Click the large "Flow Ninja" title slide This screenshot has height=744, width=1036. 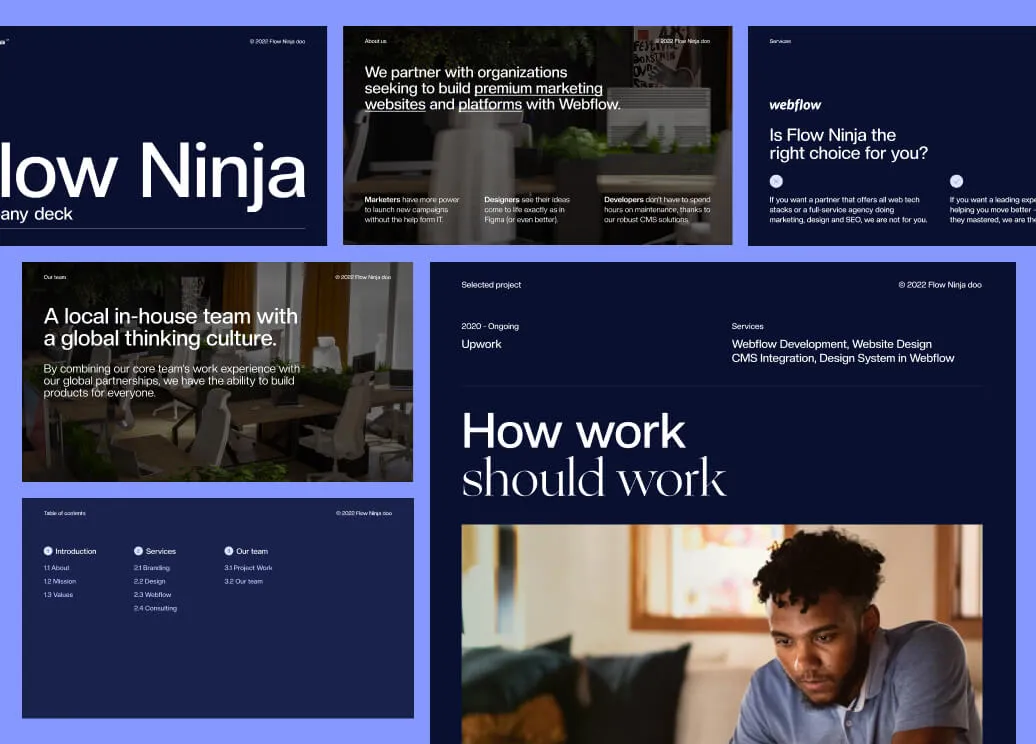155,170
